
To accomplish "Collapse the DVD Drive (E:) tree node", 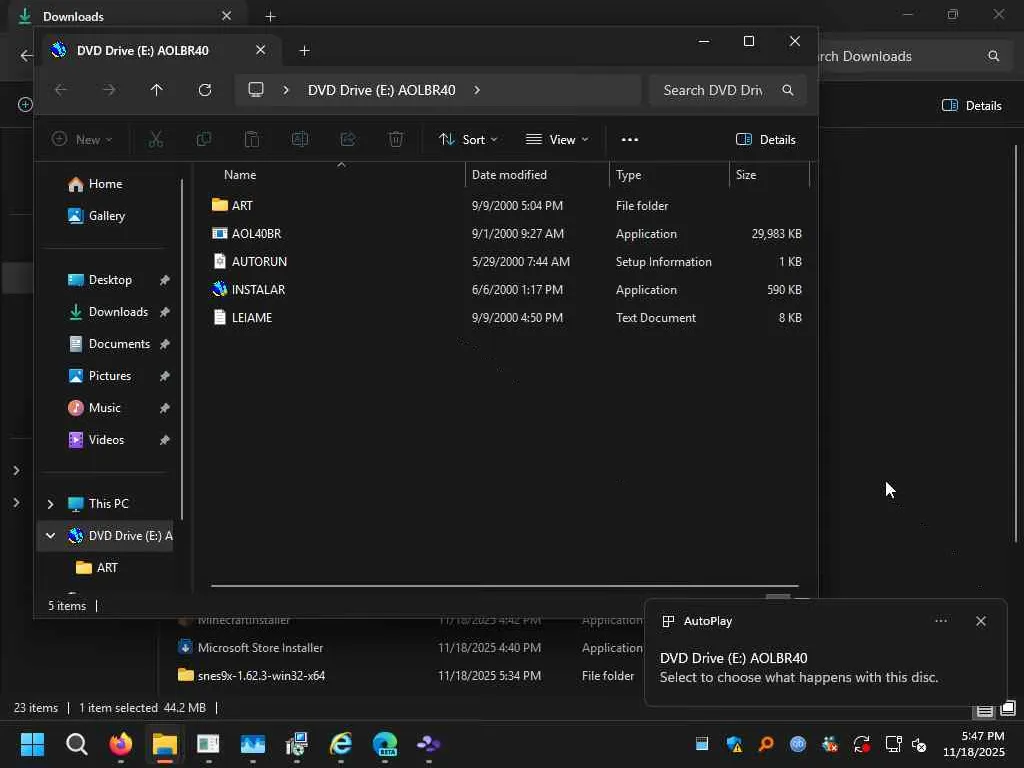I will tap(50, 536).
